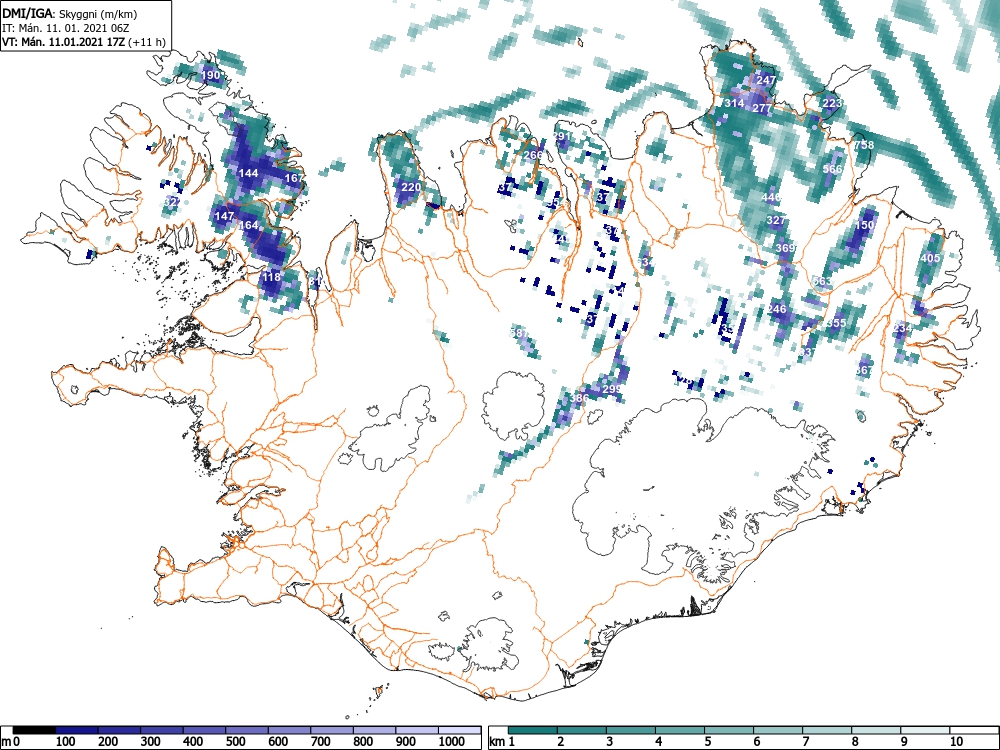The image size is (1000, 750).
Task: Click the map value 405
Action: click(930, 258)
